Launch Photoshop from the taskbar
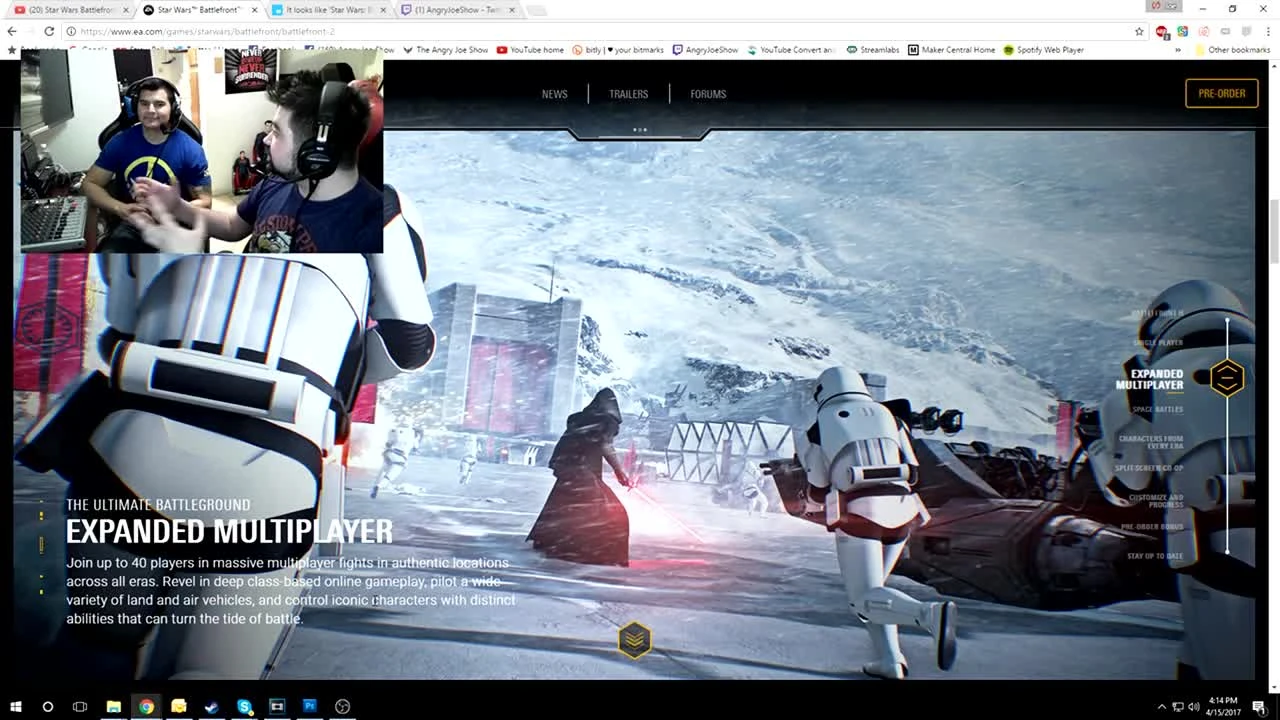The image size is (1280, 720). [x=309, y=707]
